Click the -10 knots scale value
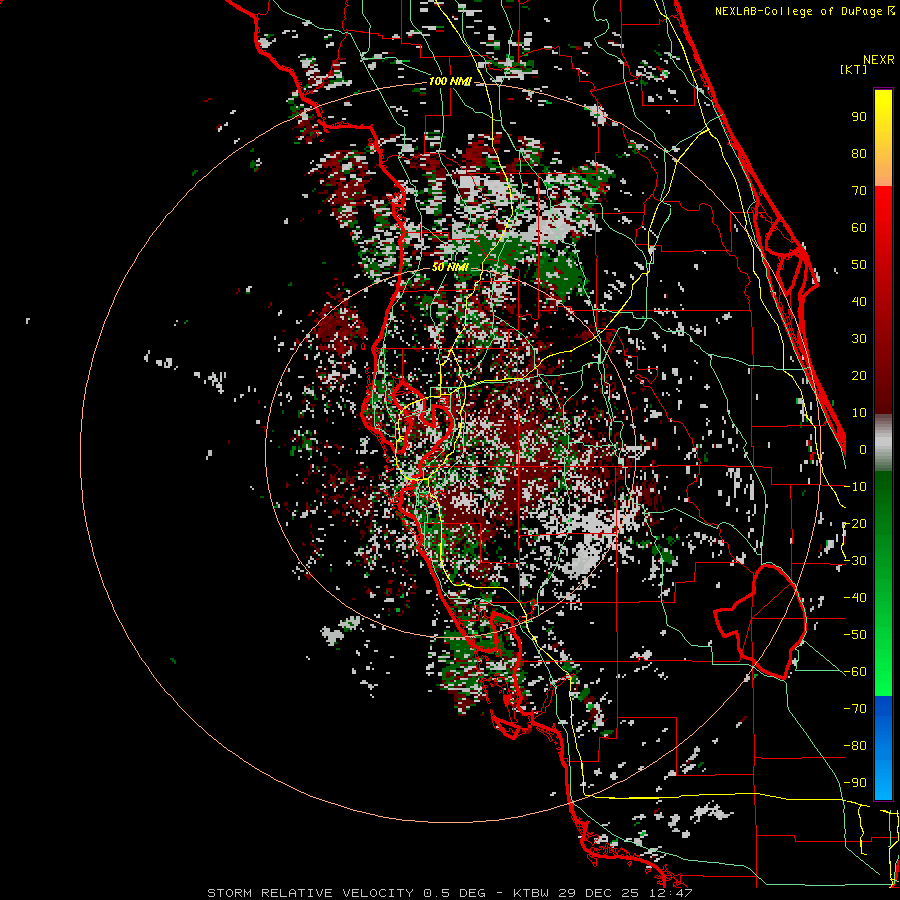The image size is (900, 900). [855, 487]
